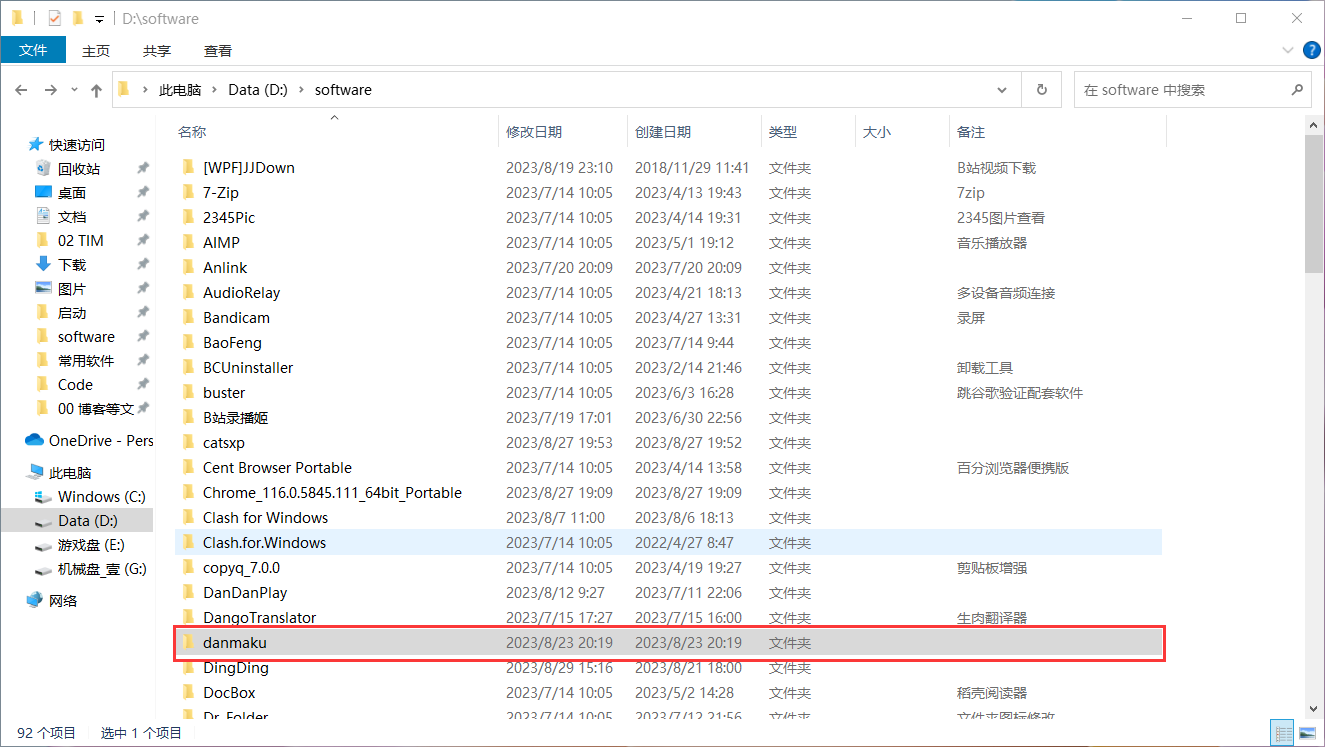Screen dimensions: 1325x747
Task: Click the new folder quick access icon
Action: pos(78,18)
